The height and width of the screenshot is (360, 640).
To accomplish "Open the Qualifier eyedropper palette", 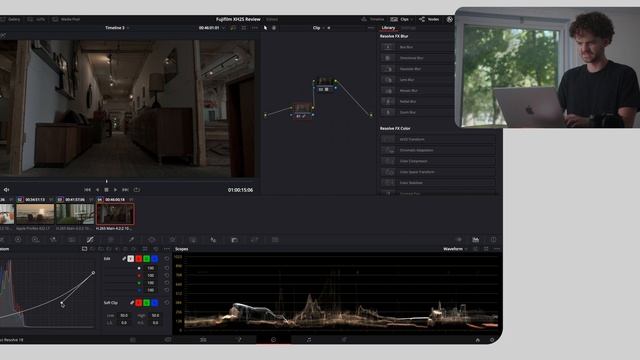I will 131,240.
